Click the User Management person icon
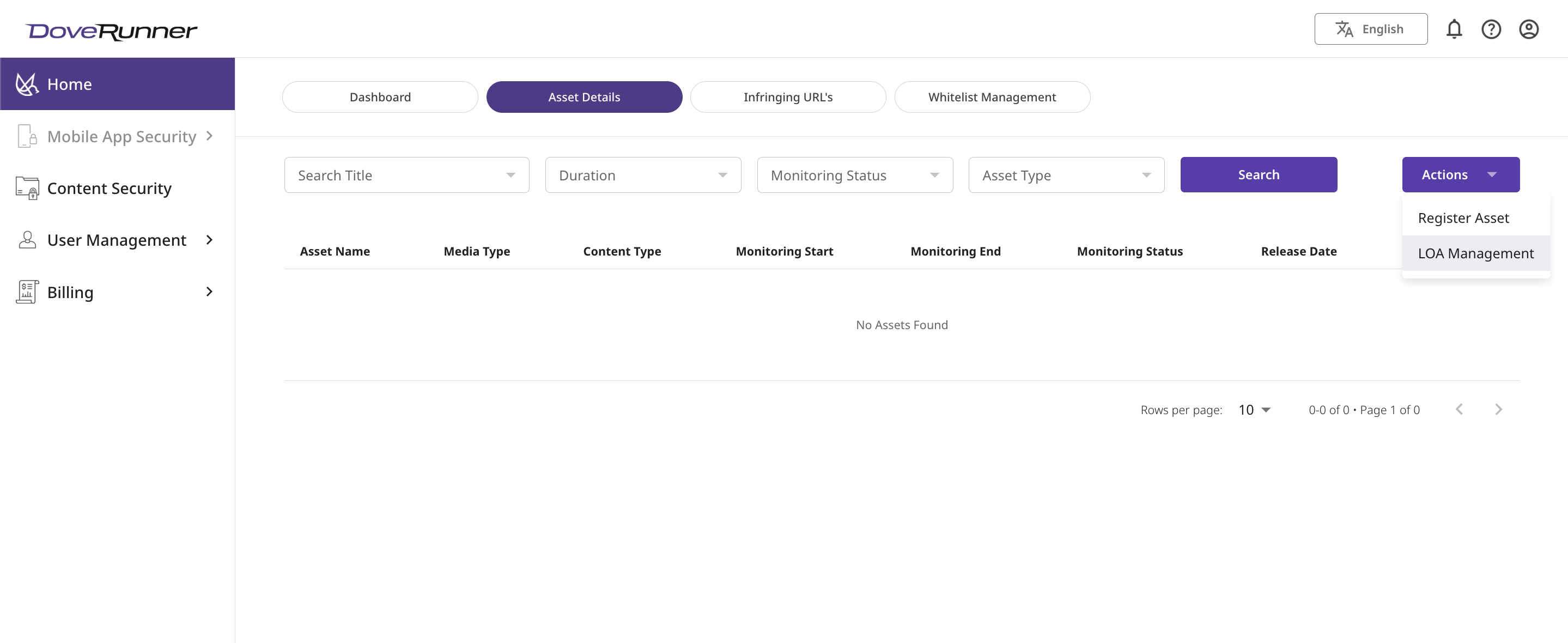 (x=27, y=240)
